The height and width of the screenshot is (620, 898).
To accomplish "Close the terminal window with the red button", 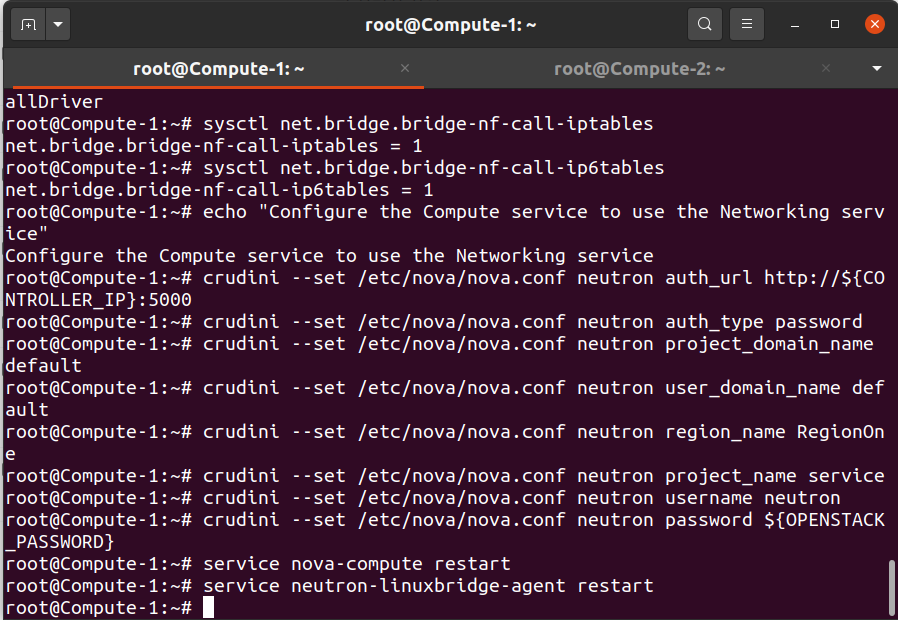I will point(875,24).
